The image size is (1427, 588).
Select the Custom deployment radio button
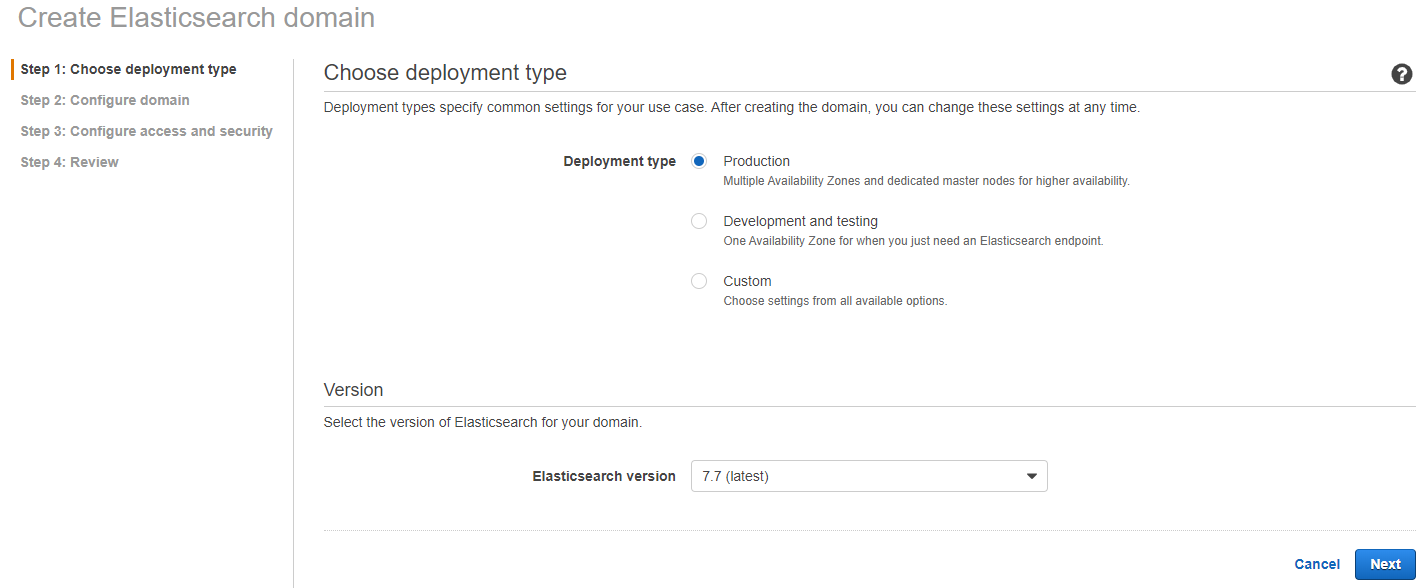699,281
